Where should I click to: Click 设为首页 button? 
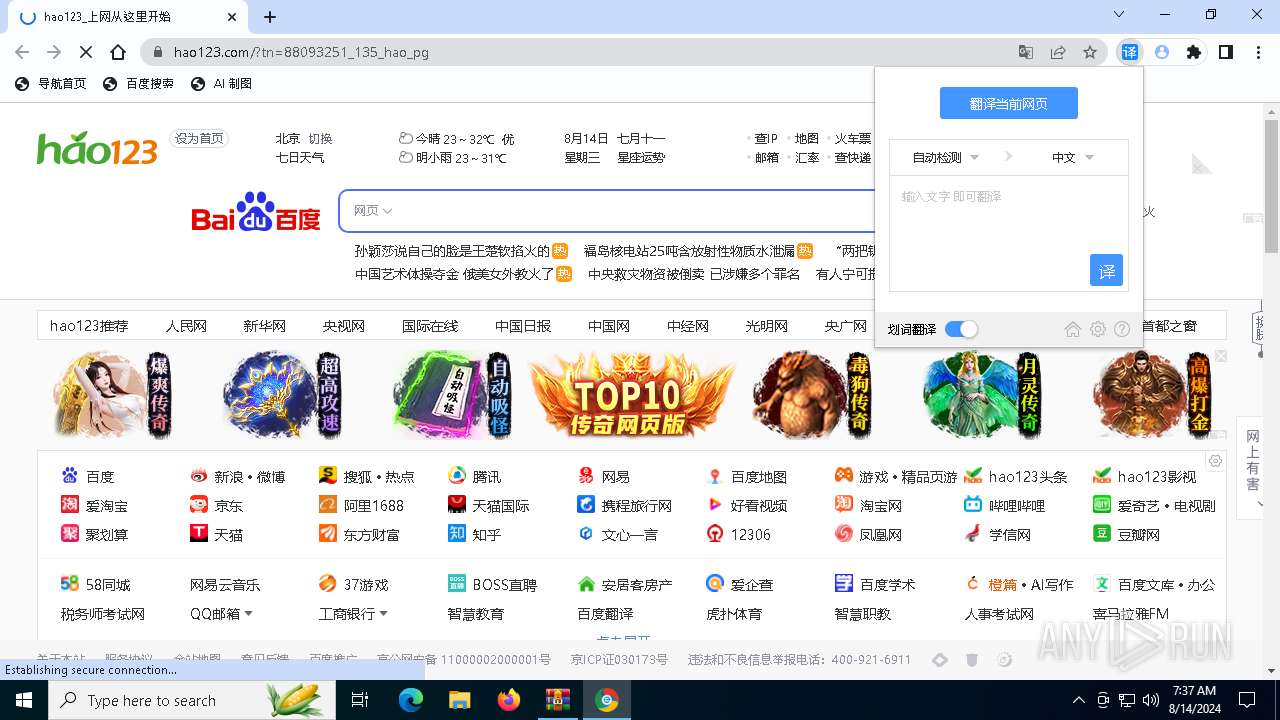[199, 138]
